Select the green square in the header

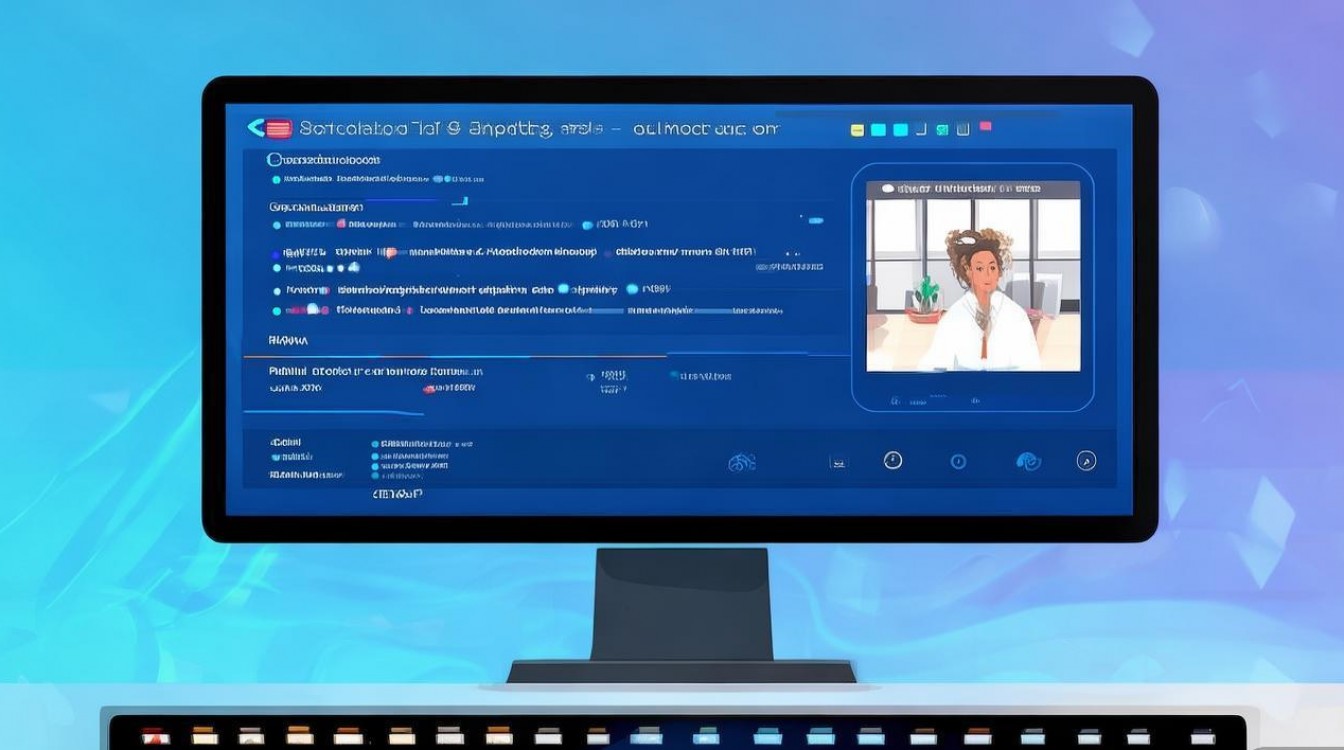942,130
